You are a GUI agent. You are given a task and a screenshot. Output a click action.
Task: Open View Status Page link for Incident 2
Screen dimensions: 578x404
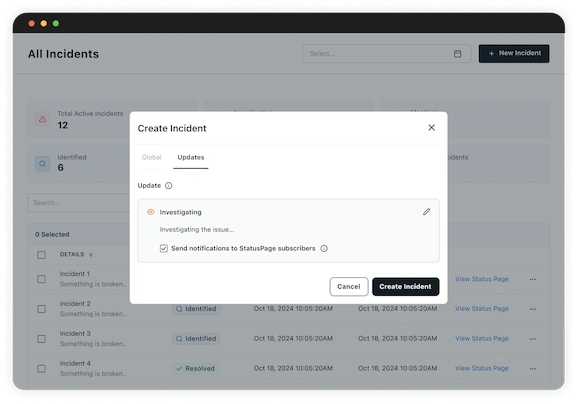[x=482, y=309]
